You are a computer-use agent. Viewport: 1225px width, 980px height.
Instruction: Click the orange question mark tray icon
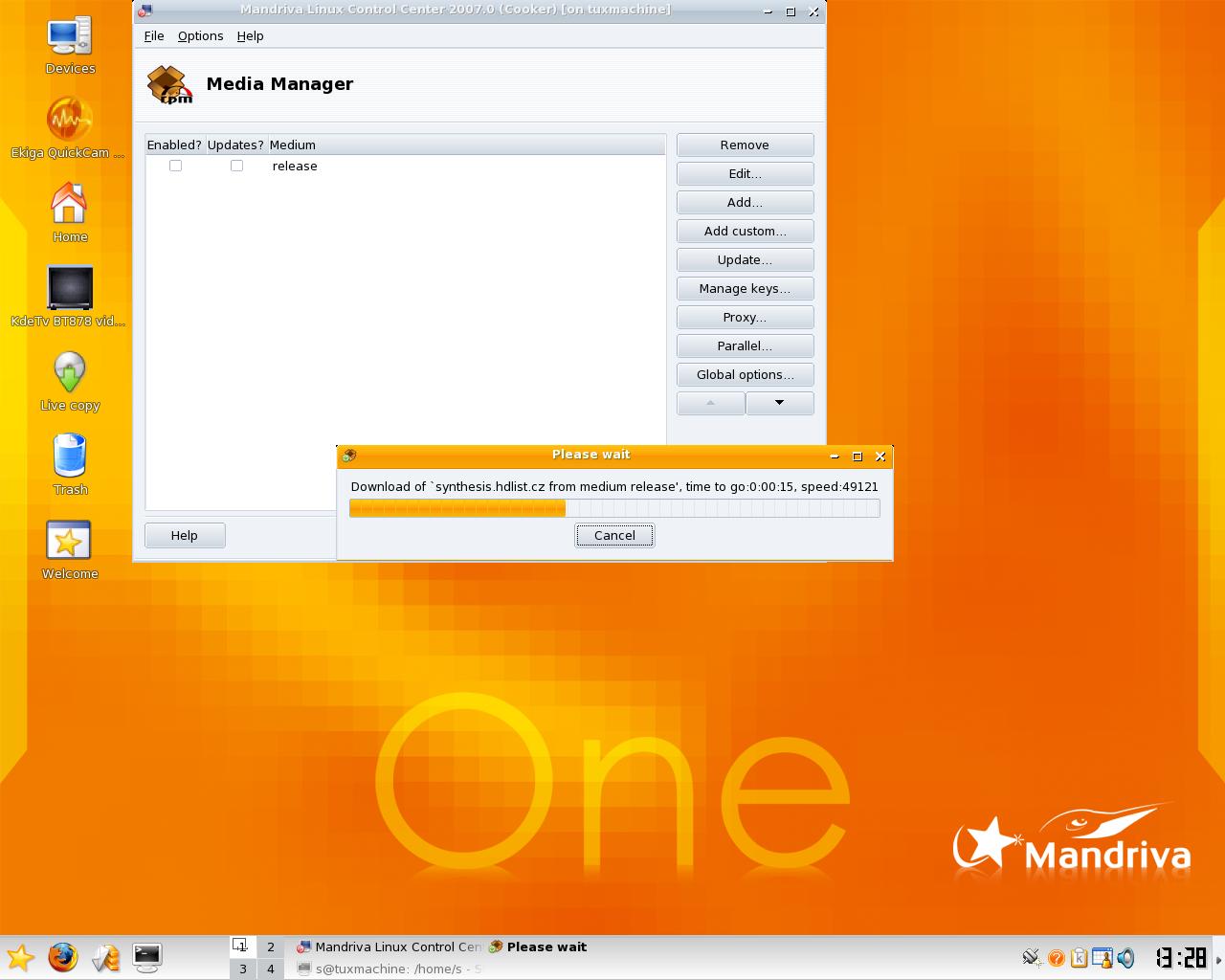pos(1057,957)
